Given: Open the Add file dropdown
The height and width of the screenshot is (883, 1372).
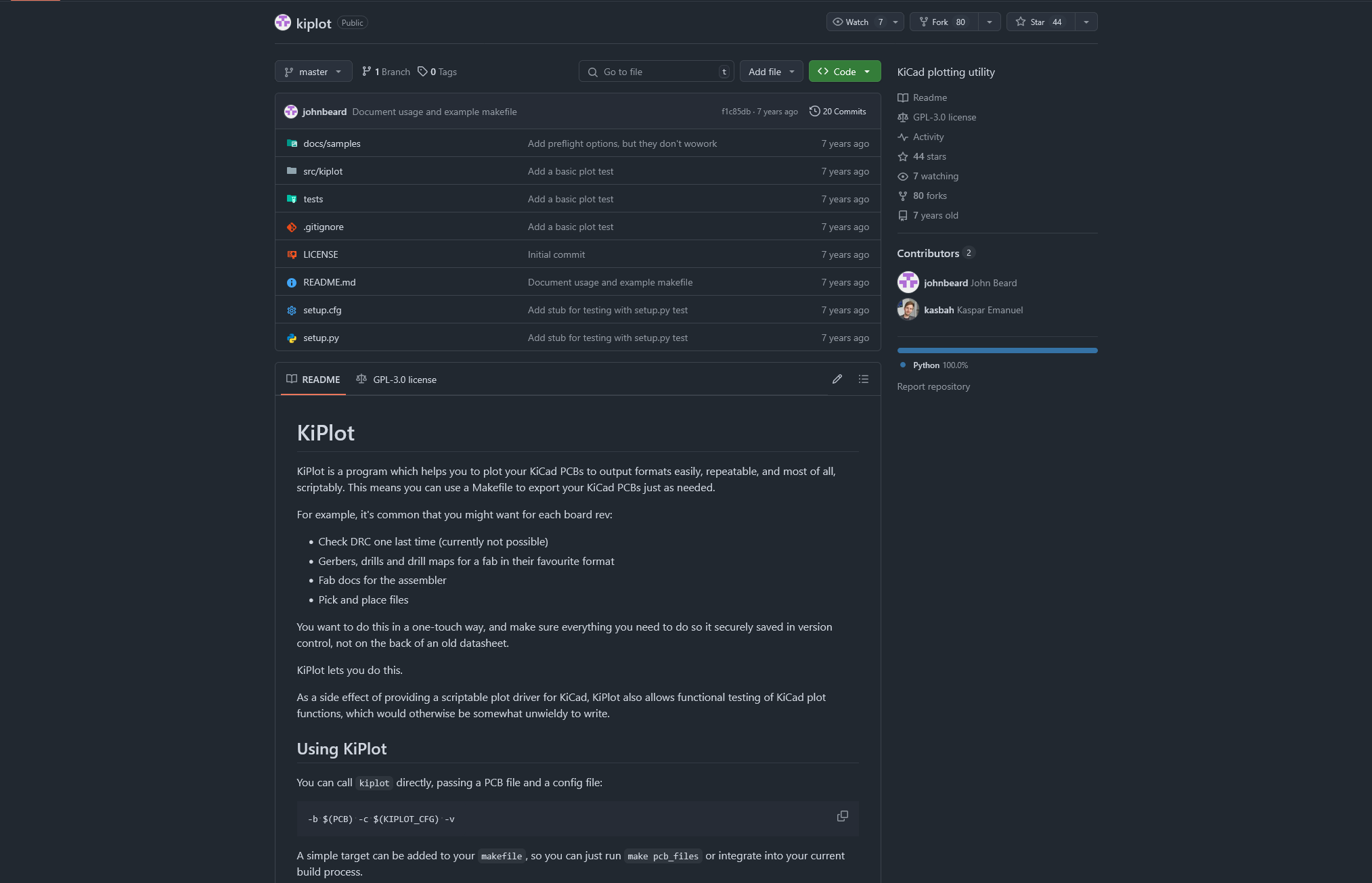Looking at the screenshot, I should 771,72.
